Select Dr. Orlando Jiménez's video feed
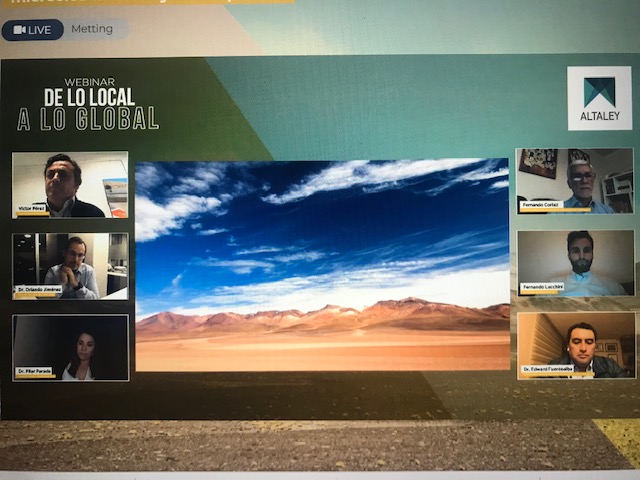Image resolution: width=640 pixels, height=480 pixels. (70, 265)
